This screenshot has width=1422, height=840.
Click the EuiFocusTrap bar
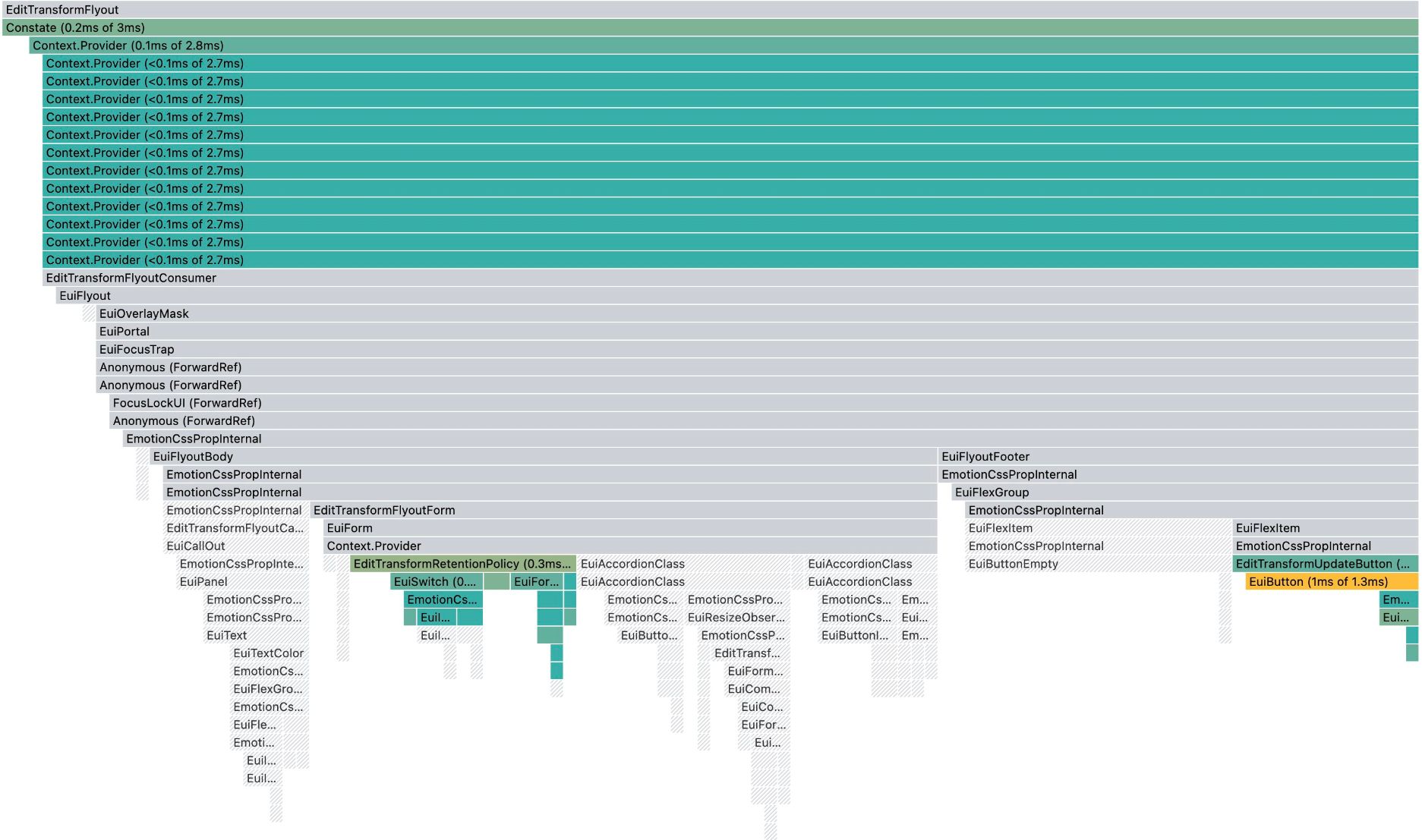pos(757,349)
